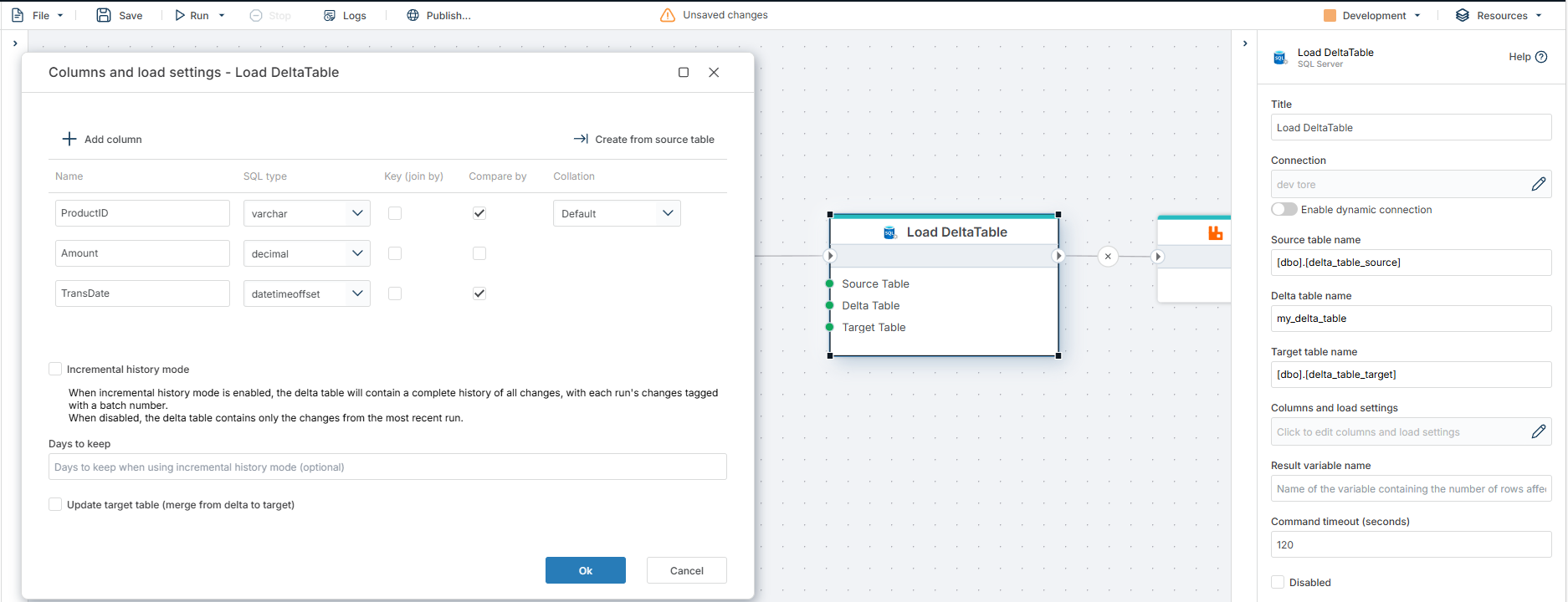Open the File menu
1568x602 pixels.
37,15
